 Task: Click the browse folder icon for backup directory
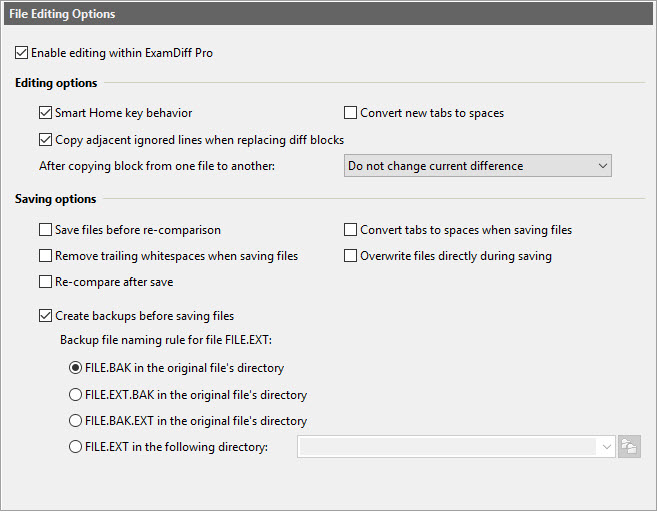[629, 447]
